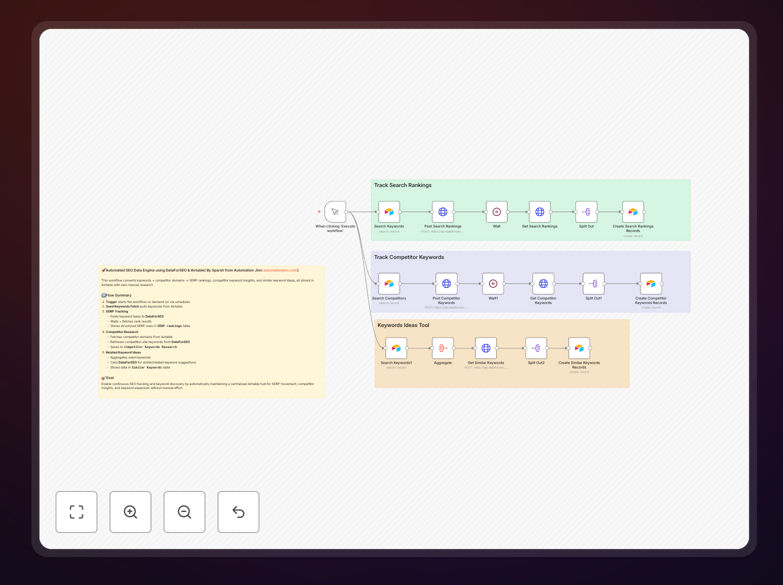Open the Get Competitor Keywords HTTP node

coord(543,284)
